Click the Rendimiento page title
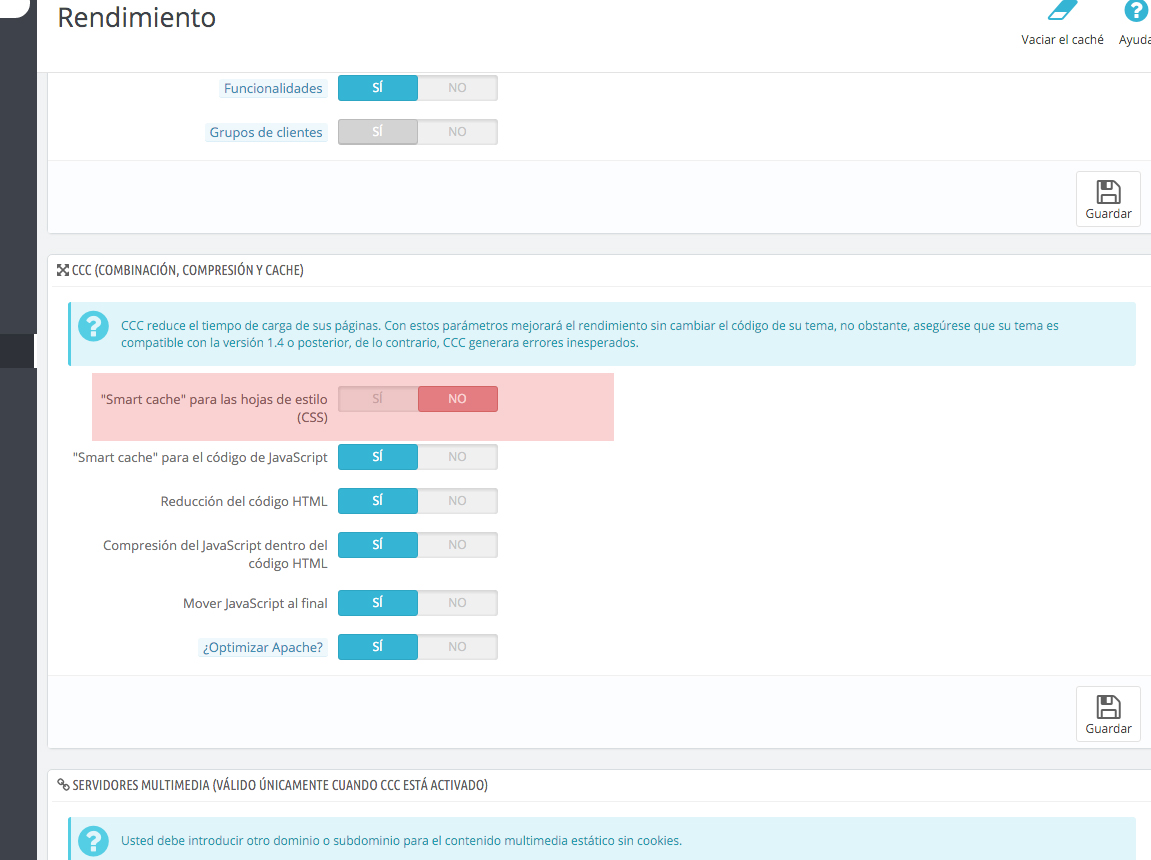This screenshot has width=1151, height=860. (137, 18)
